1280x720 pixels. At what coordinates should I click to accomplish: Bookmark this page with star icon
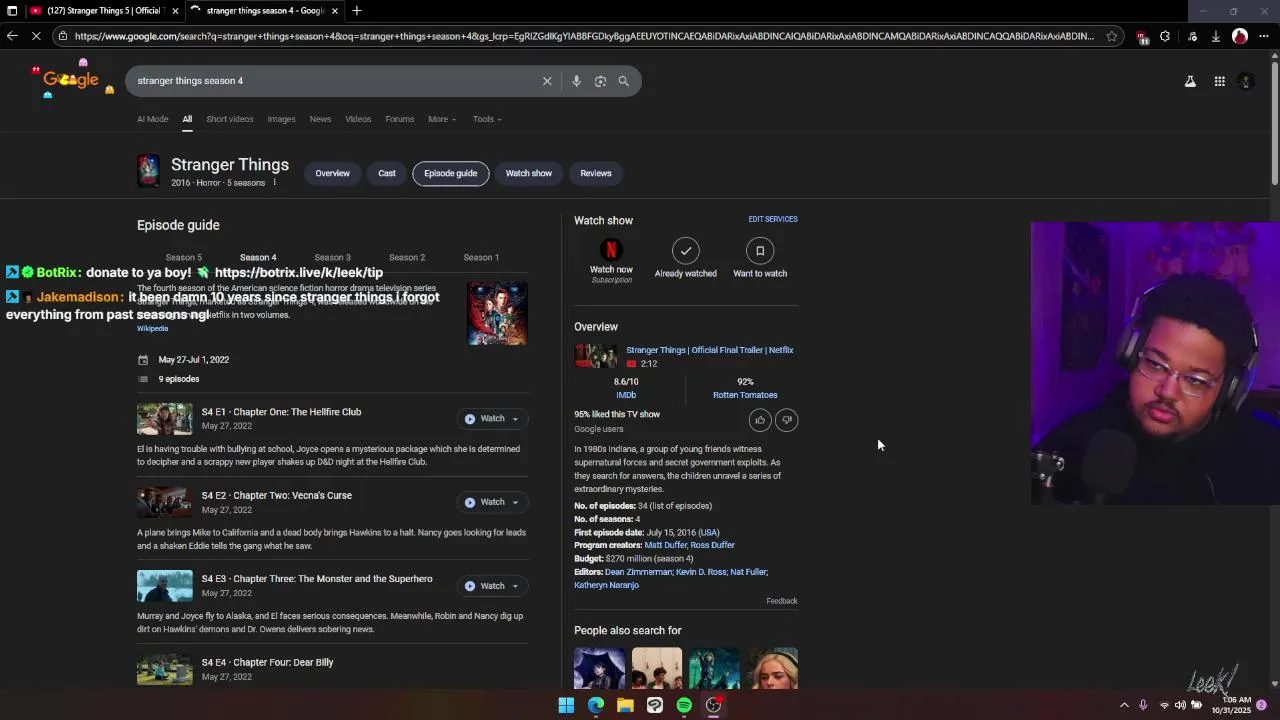coord(1111,36)
